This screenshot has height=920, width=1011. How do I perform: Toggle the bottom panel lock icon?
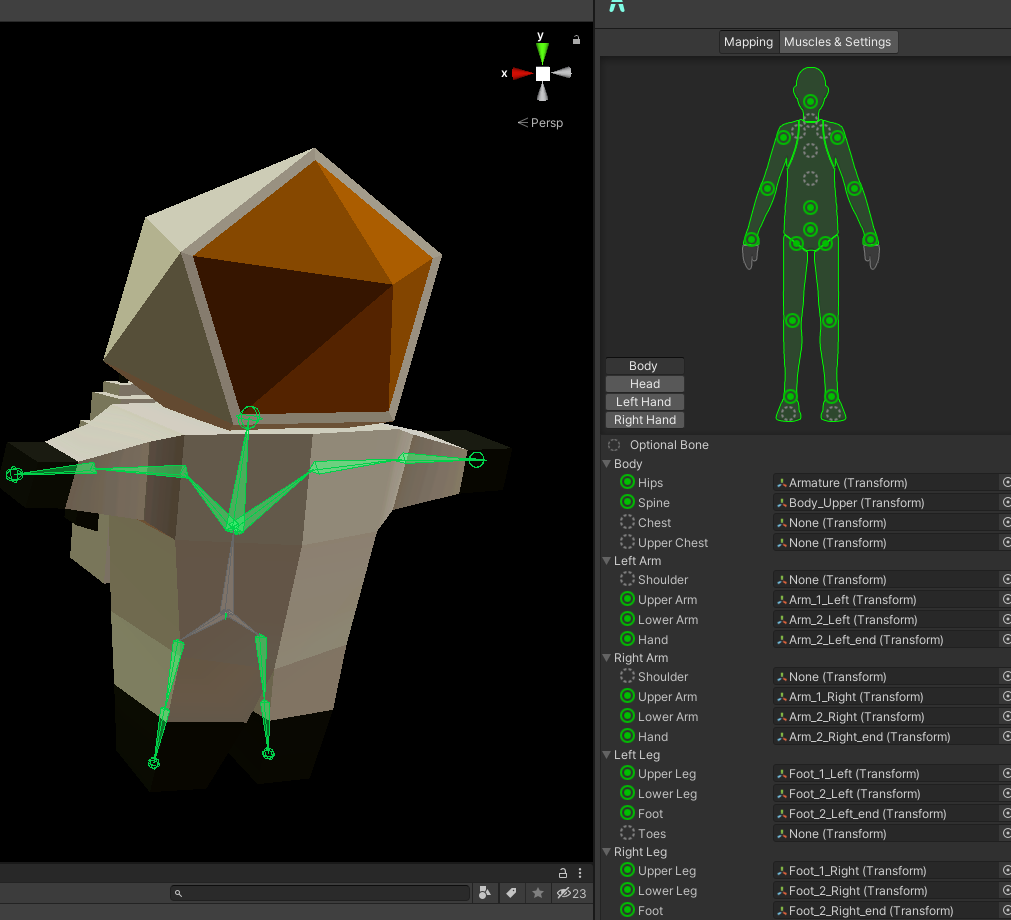[x=563, y=873]
